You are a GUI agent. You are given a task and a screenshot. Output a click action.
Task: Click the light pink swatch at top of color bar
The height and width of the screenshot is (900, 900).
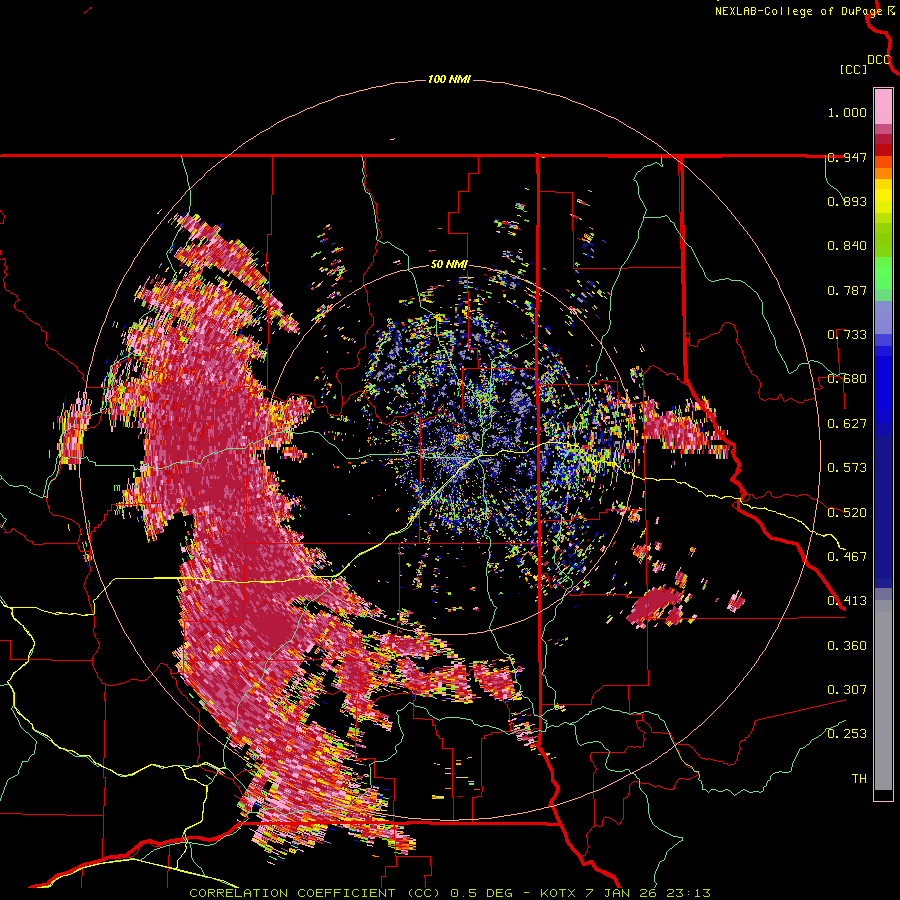(883, 106)
